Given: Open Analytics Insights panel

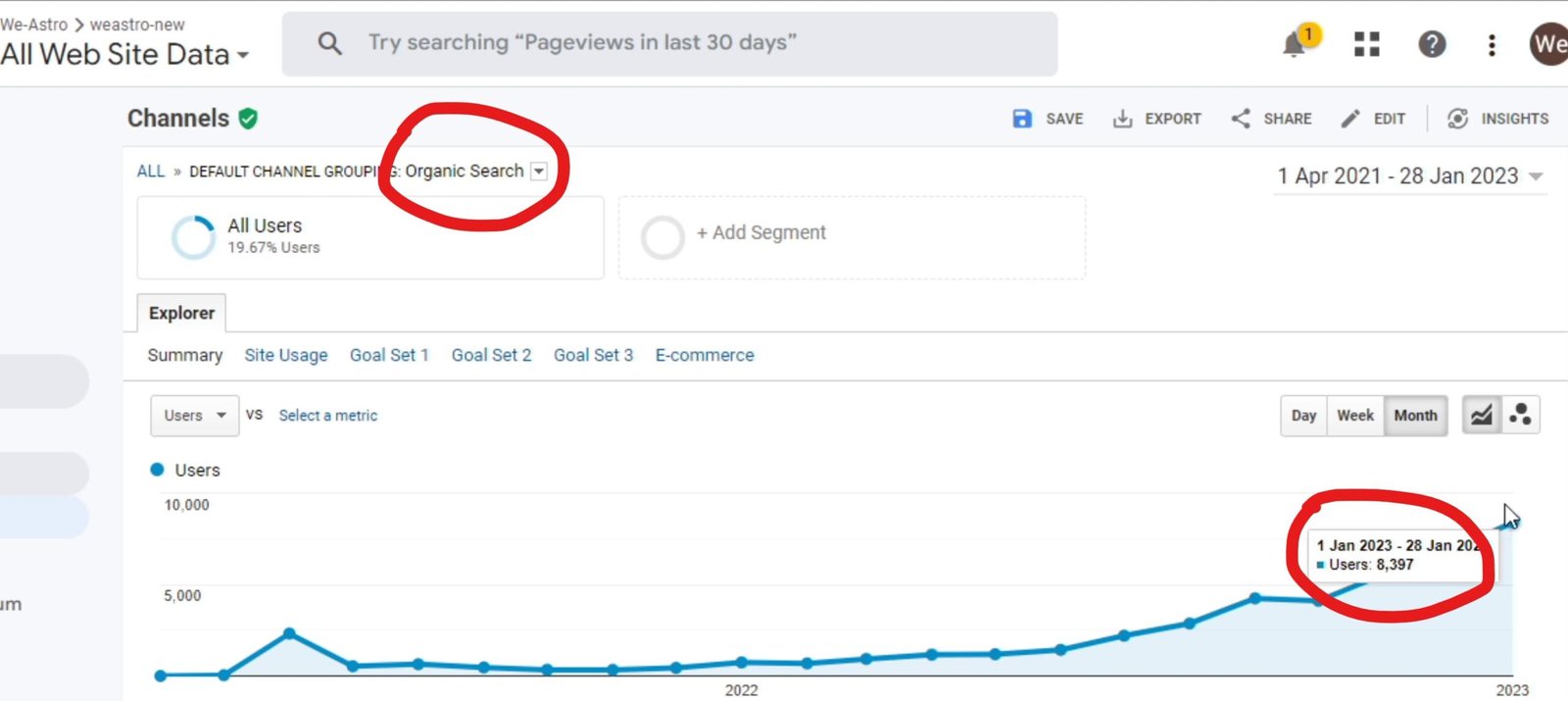Looking at the screenshot, I should click(x=1499, y=118).
